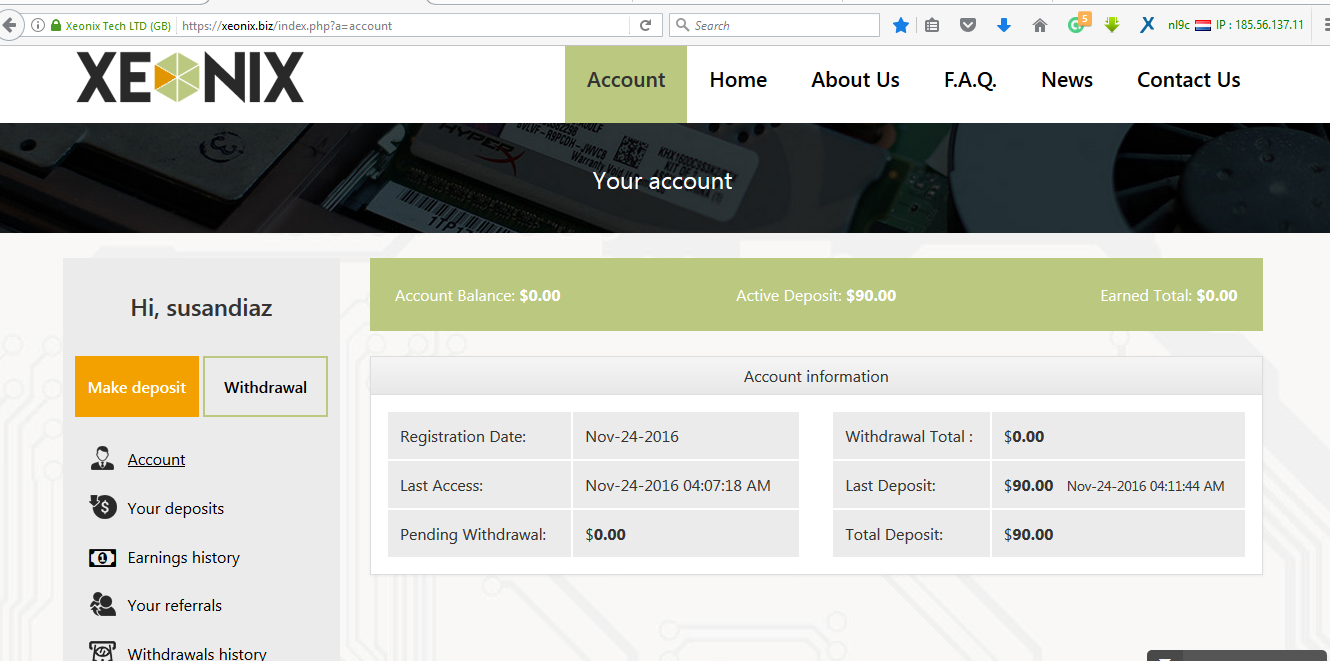Open Withdrawals history via its ATM icon
1330x661 pixels.
102,651
